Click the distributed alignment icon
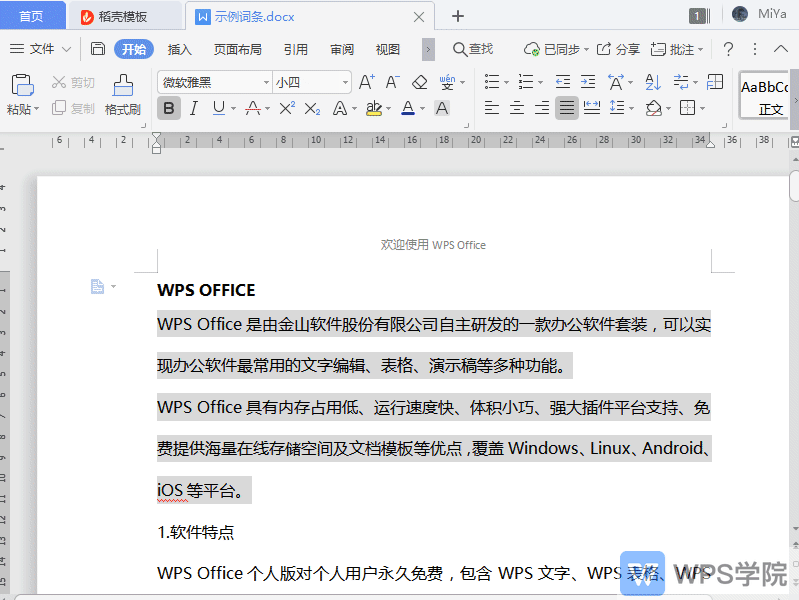The image size is (799, 600). pos(592,108)
